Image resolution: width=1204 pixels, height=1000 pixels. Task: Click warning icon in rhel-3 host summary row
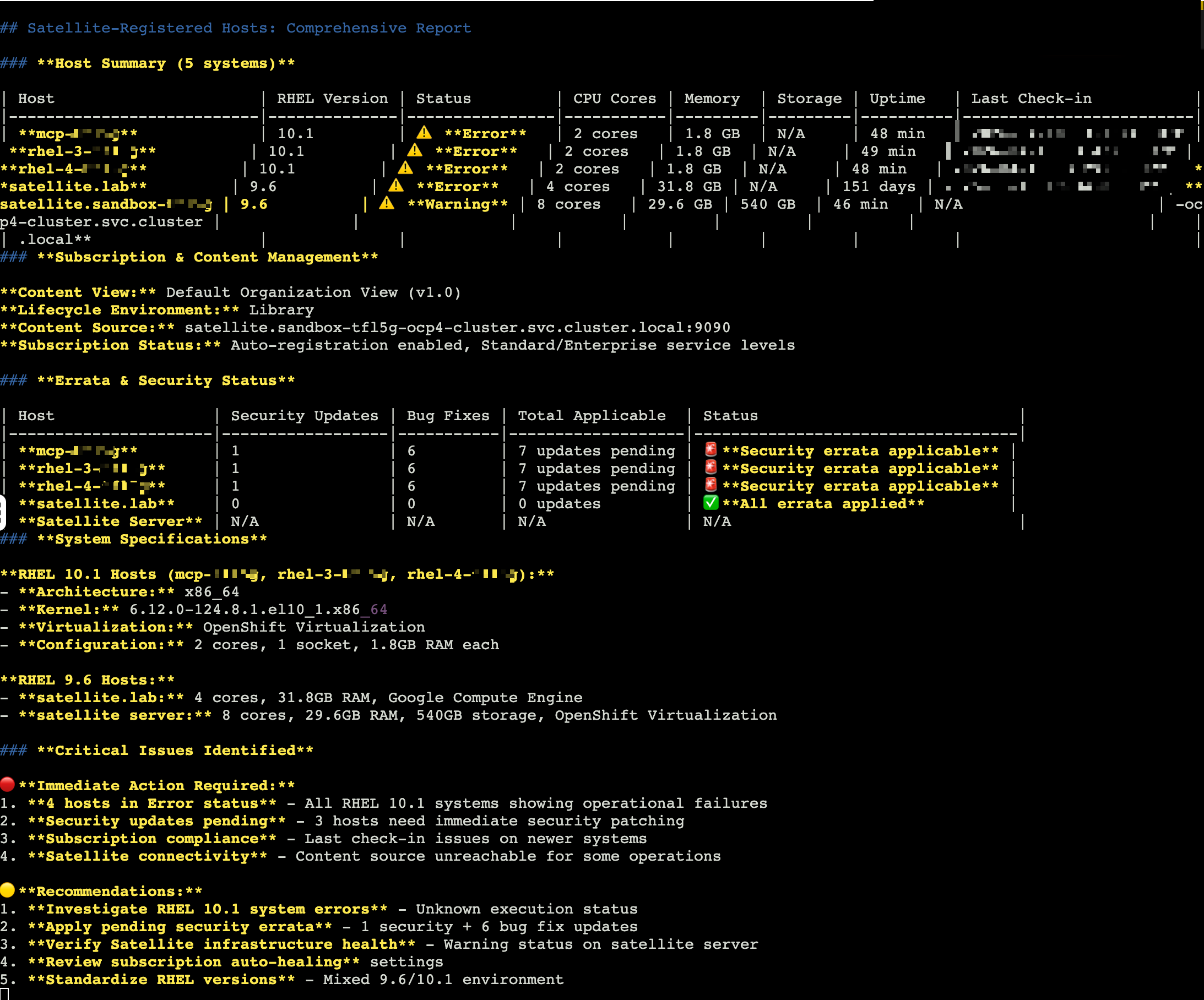415,151
